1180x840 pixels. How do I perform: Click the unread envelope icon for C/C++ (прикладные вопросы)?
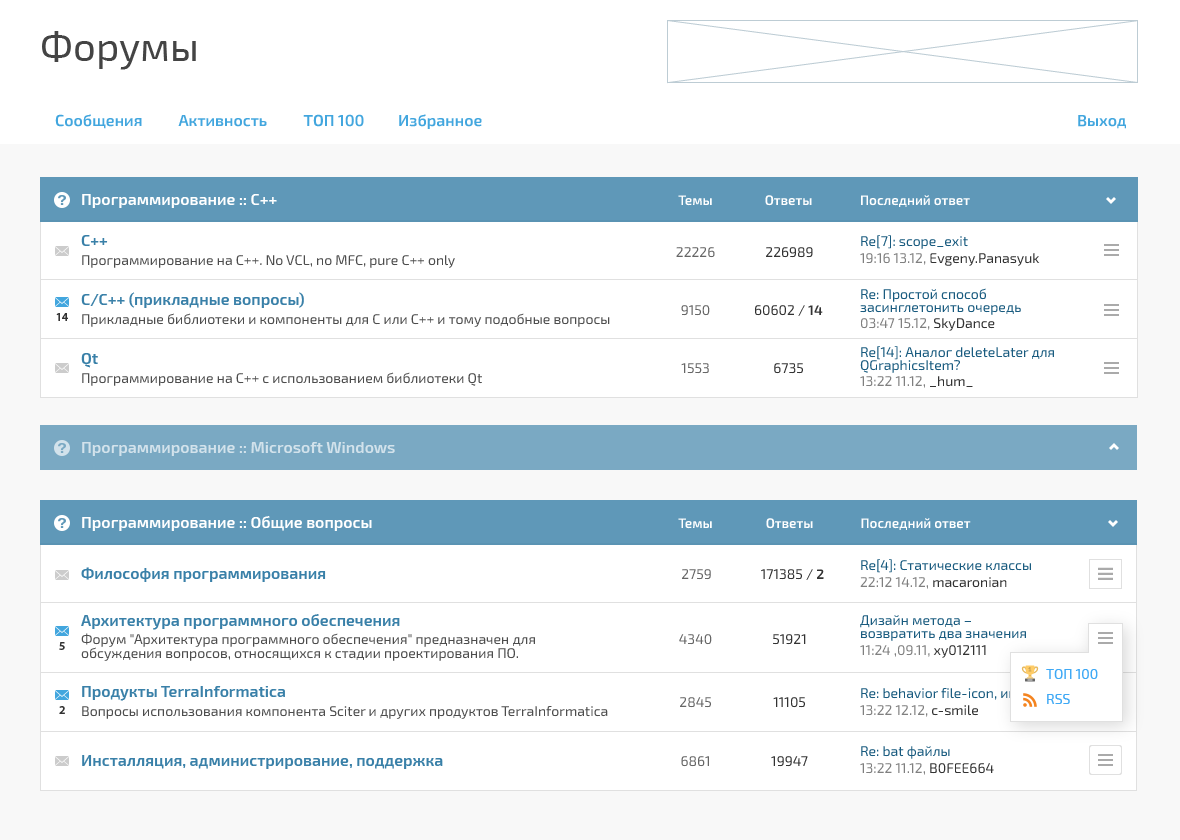tap(62, 302)
